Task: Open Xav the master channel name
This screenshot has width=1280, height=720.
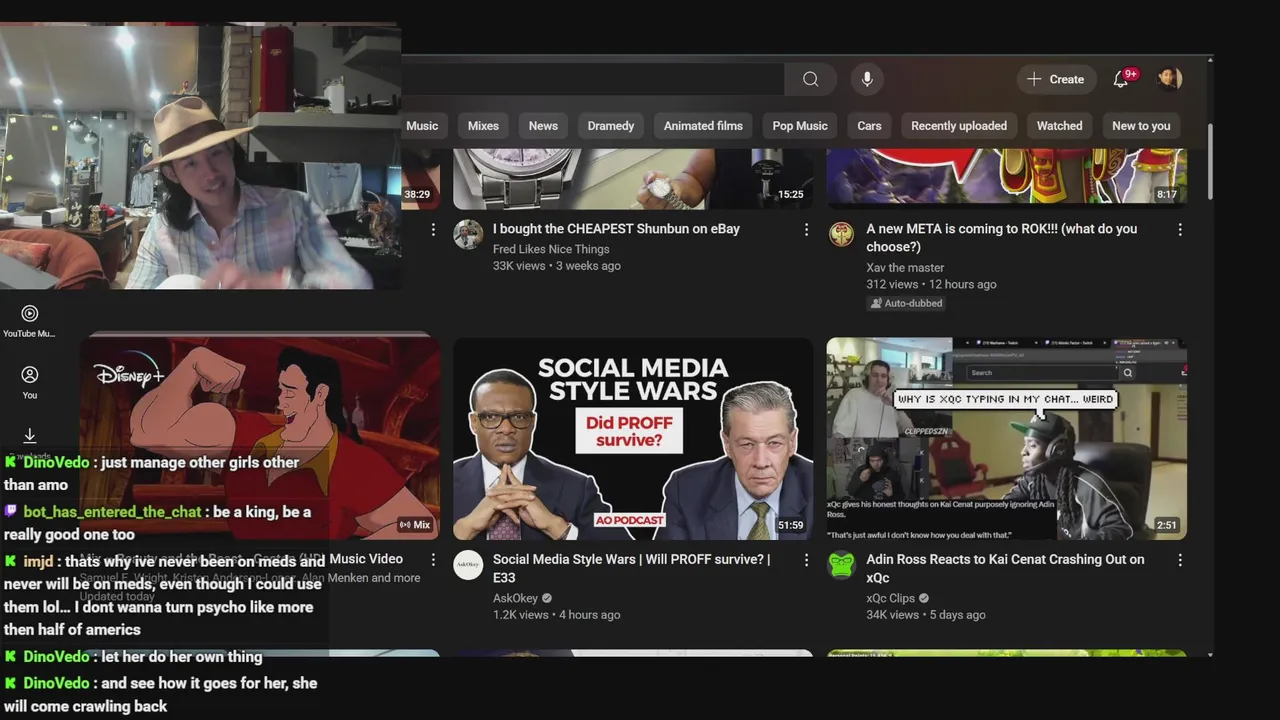Action: [x=905, y=268]
